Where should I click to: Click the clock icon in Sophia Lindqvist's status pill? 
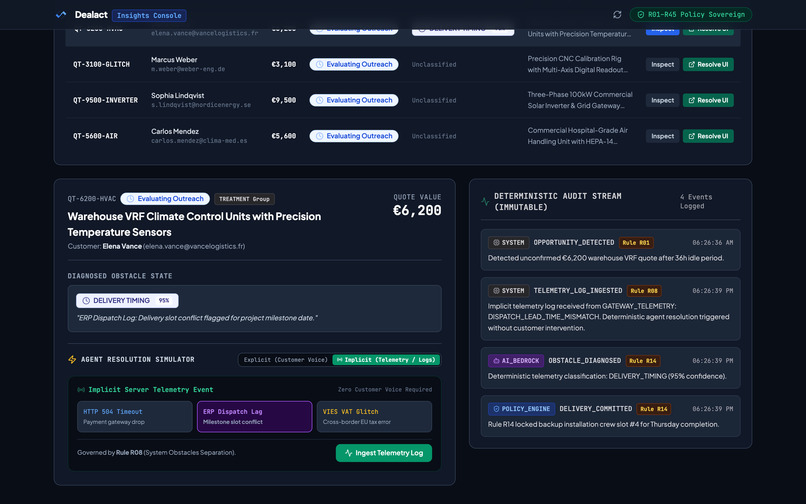[x=319, y=100]
